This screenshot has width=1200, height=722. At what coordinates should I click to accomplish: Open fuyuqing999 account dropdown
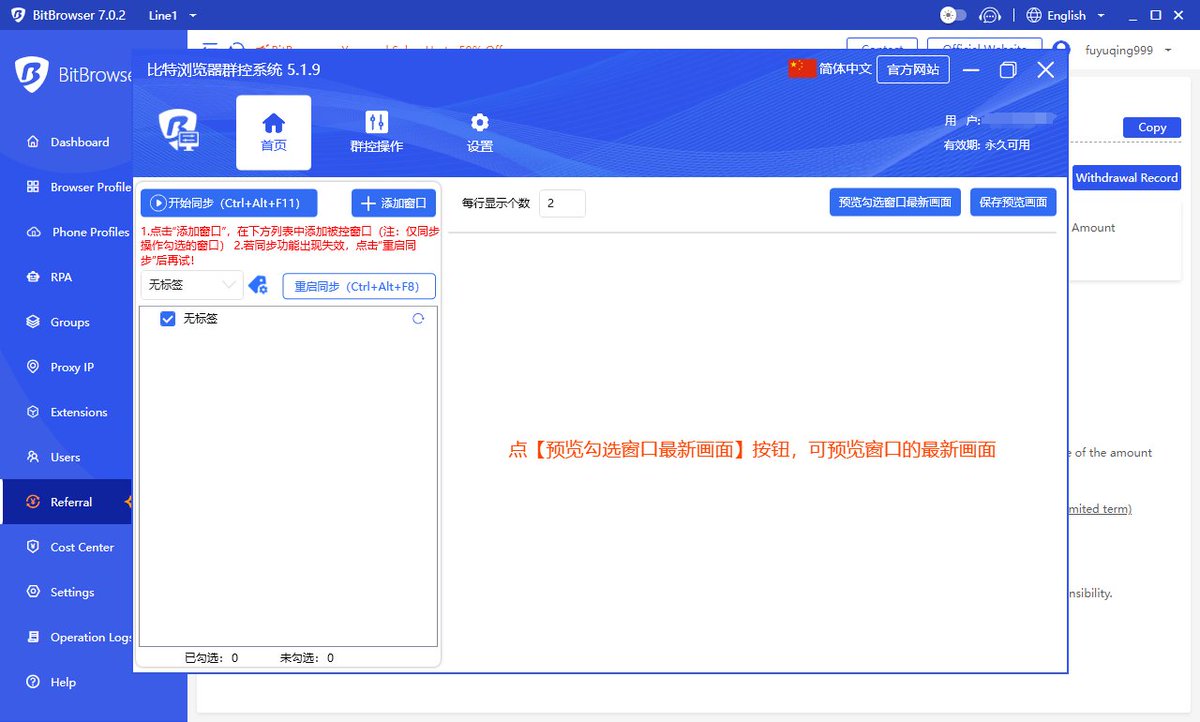click(1128, 50)
